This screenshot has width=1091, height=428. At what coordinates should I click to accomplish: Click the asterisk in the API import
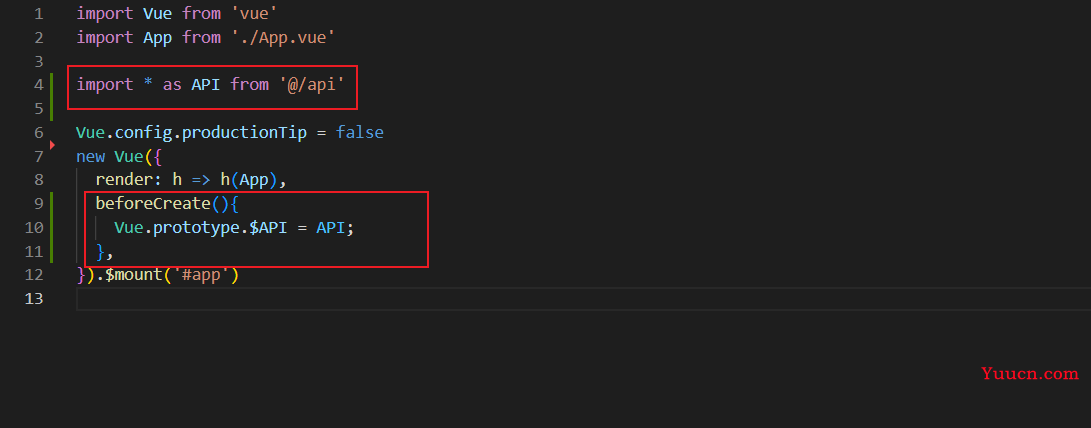click(x=148, y=85)
